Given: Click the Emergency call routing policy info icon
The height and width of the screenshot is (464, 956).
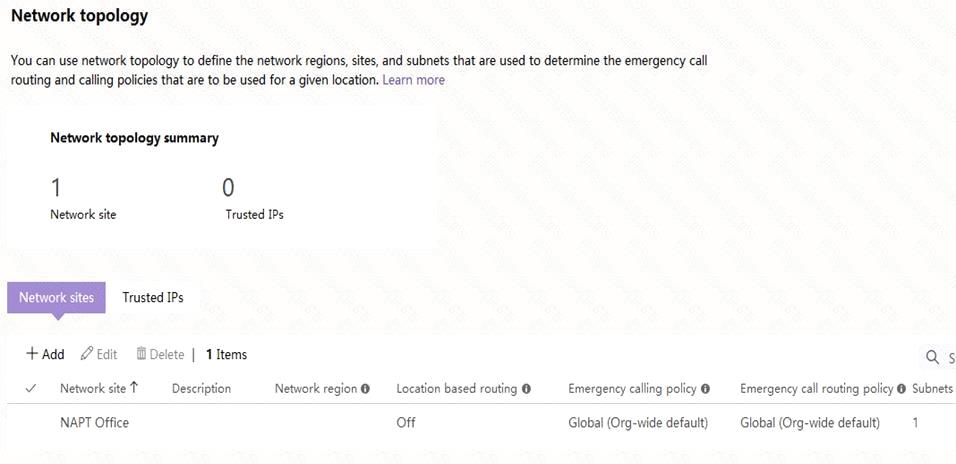Looking at the screenshot, I should [x=901, y=389].
